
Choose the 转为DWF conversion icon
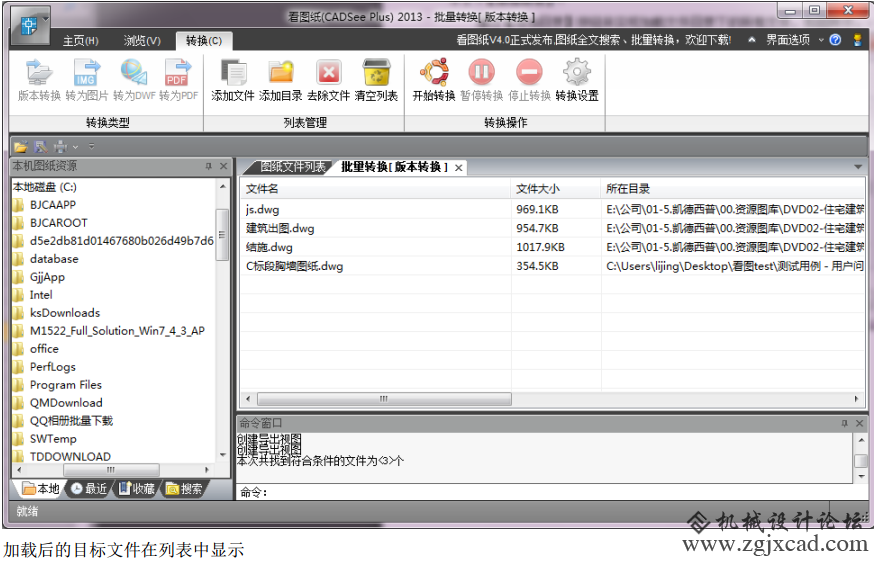point(134,80)
